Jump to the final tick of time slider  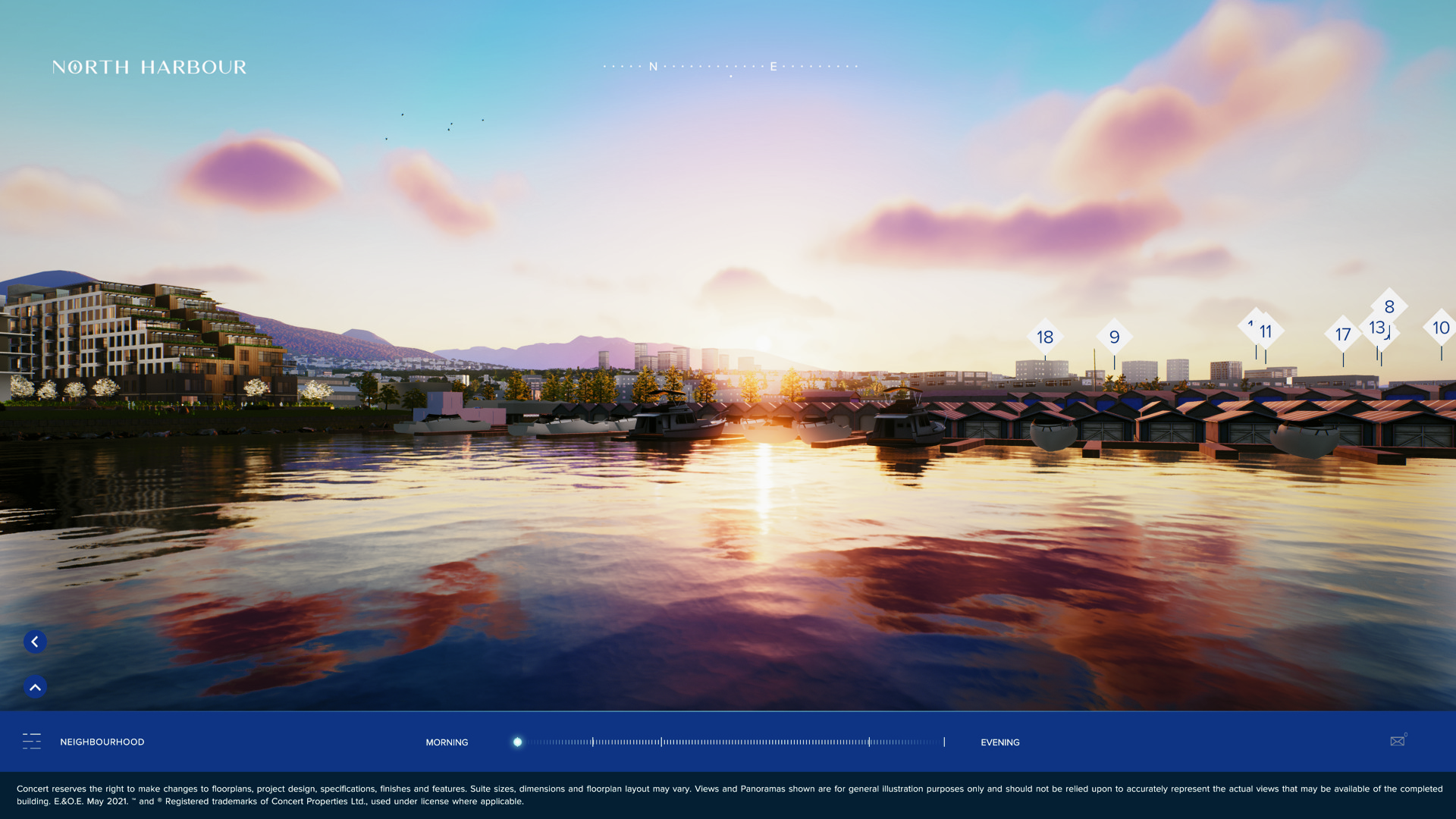[x=944, y=742]
